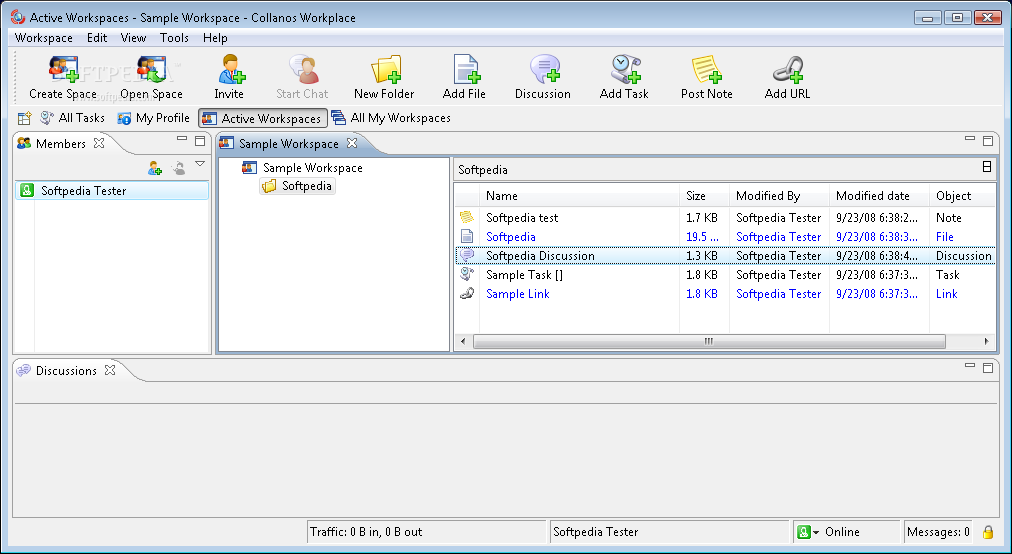The height and width of the screenshot is (554, 1012).
Task: Close the Sample Workspace tab
Action: tap(352, 143)
